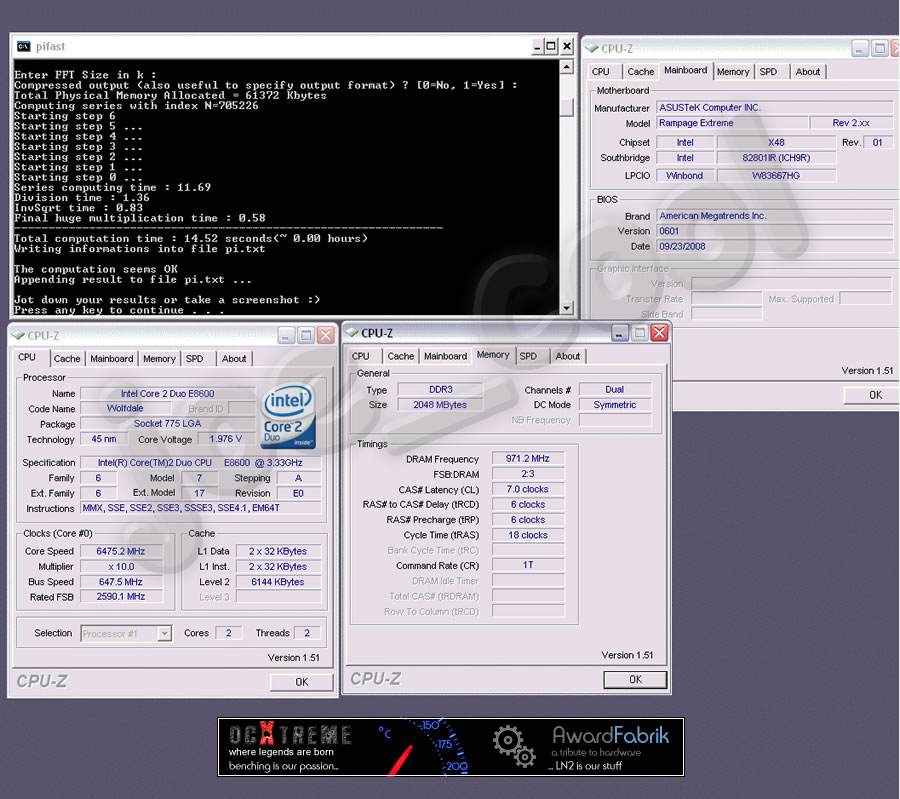
Task: Click the Bus Speed 647.5 MHz value
Action: [121, 582]
